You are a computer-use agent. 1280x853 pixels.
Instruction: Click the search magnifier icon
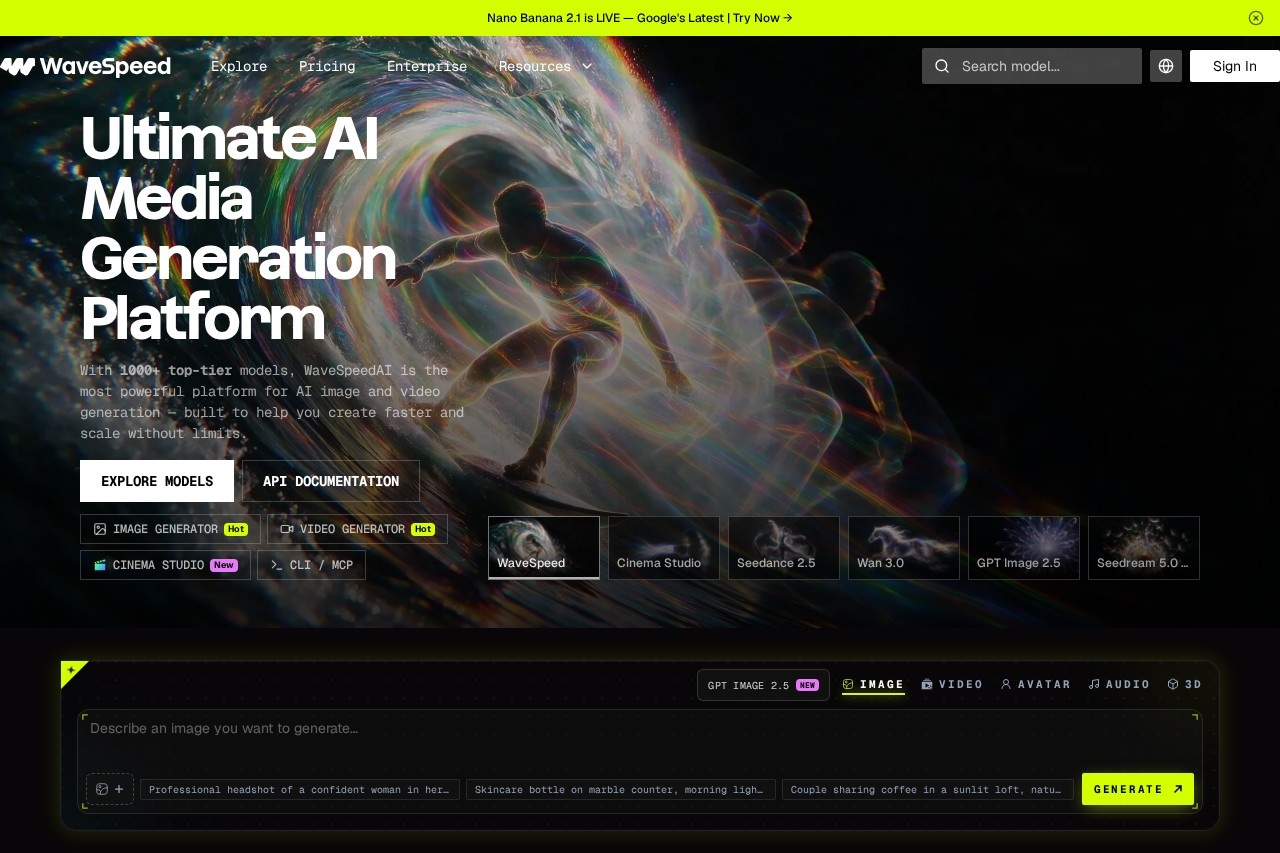(x=942, y=66)
